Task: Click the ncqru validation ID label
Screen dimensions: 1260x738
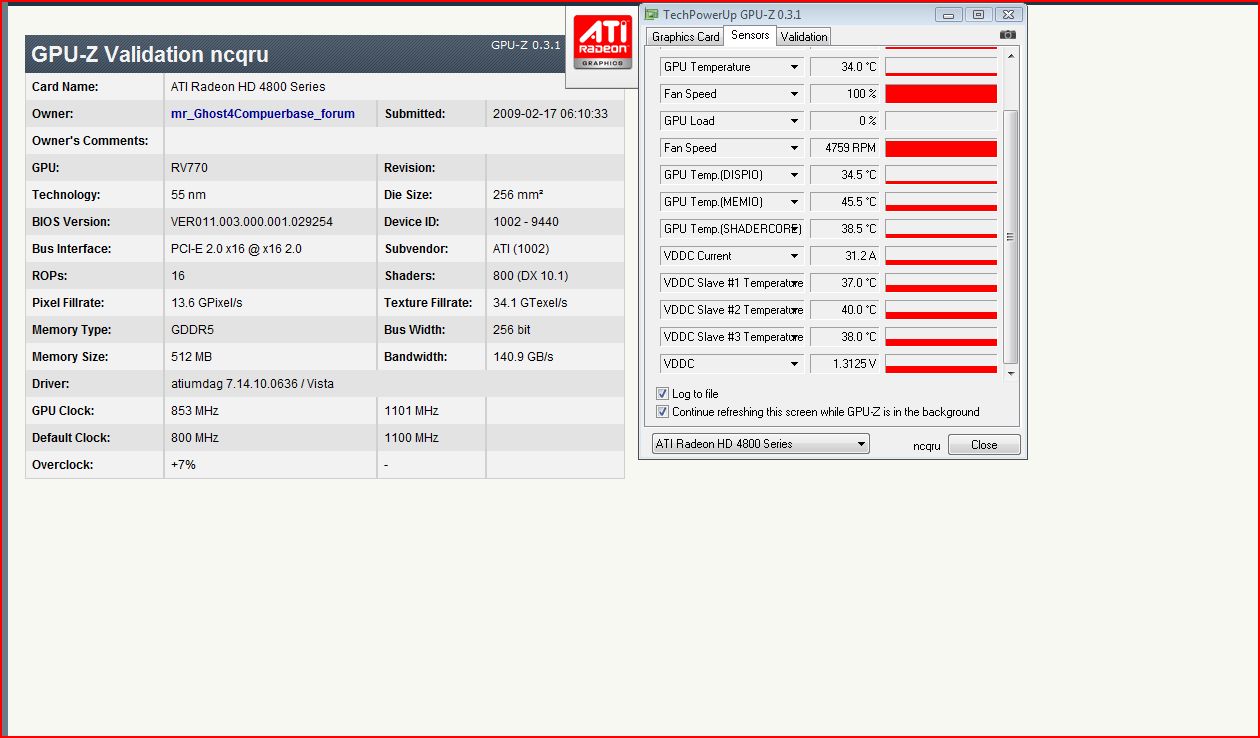Action: click(927, 446)
